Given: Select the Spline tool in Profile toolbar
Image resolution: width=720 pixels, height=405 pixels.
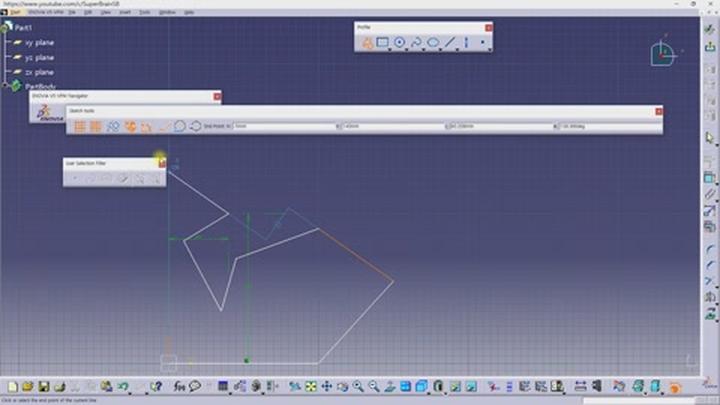Looking at the screenshot, I should (x=416, y=43).
